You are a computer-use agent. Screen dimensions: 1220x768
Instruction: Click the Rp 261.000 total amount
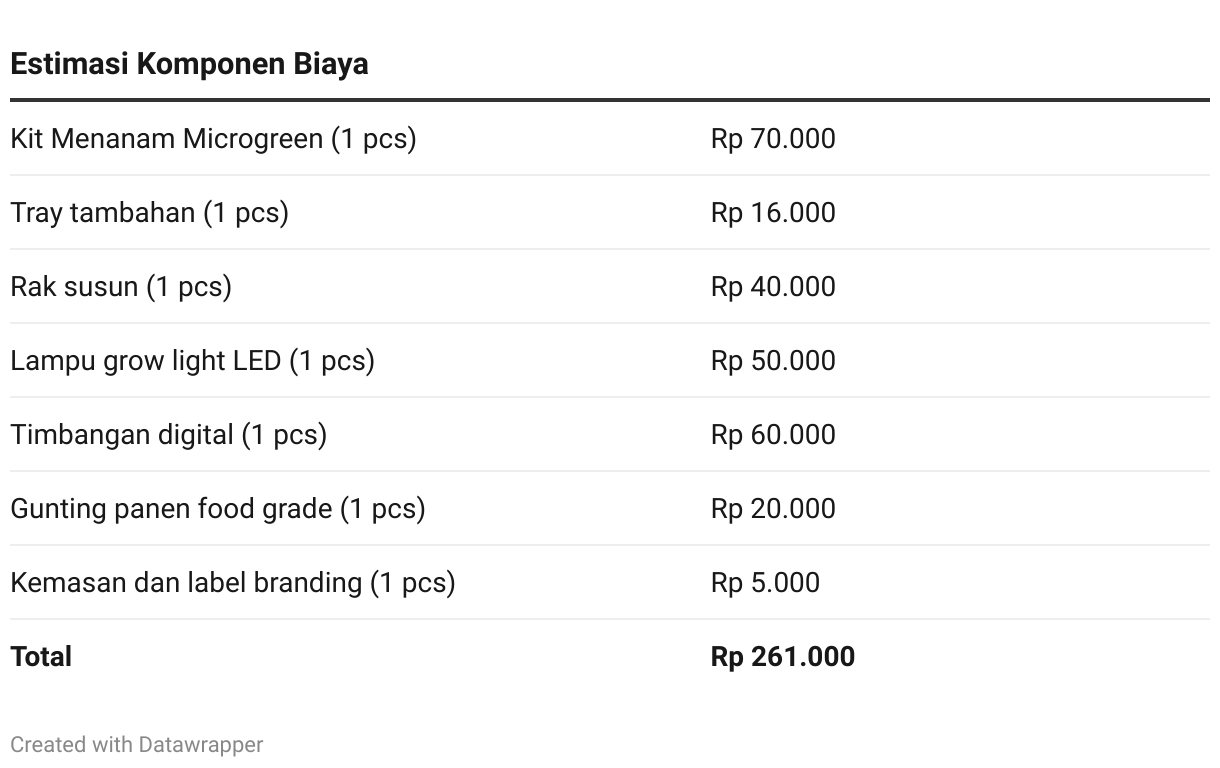coord(783,656)
